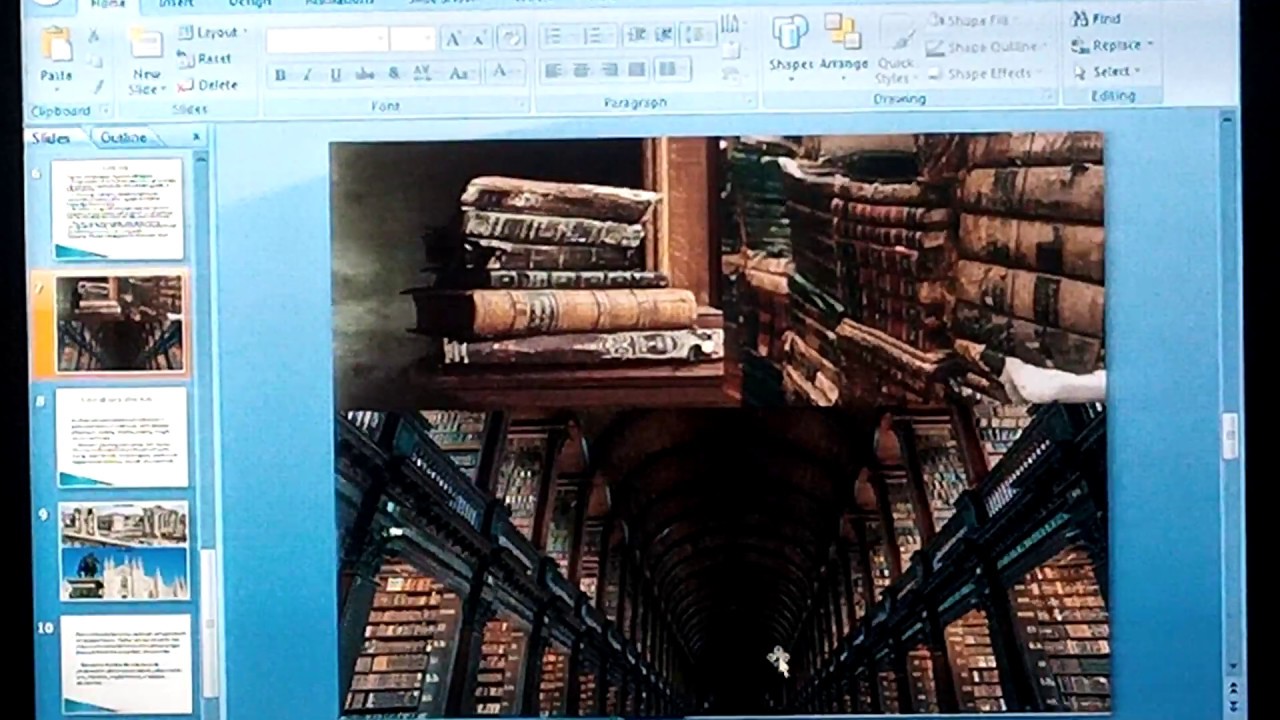Delete the selected slide
Image resolution: width=1280 pixels, height=720 pixels.
tap(208, 85)
